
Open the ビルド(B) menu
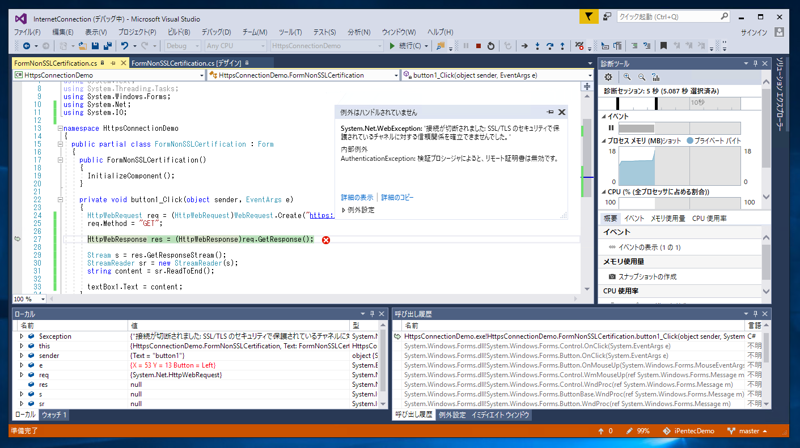coord(179,32)
